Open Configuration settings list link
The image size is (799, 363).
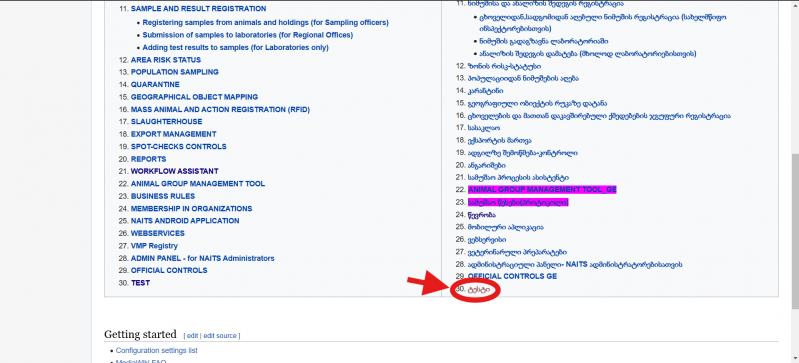(x=156, y=351)
